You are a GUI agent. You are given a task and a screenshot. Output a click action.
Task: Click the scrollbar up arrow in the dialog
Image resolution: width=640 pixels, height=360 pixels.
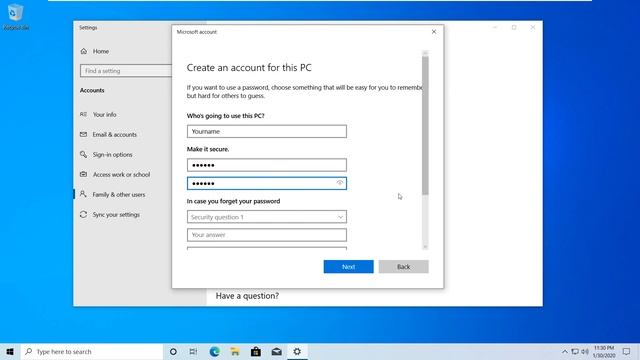coord(425,53)
